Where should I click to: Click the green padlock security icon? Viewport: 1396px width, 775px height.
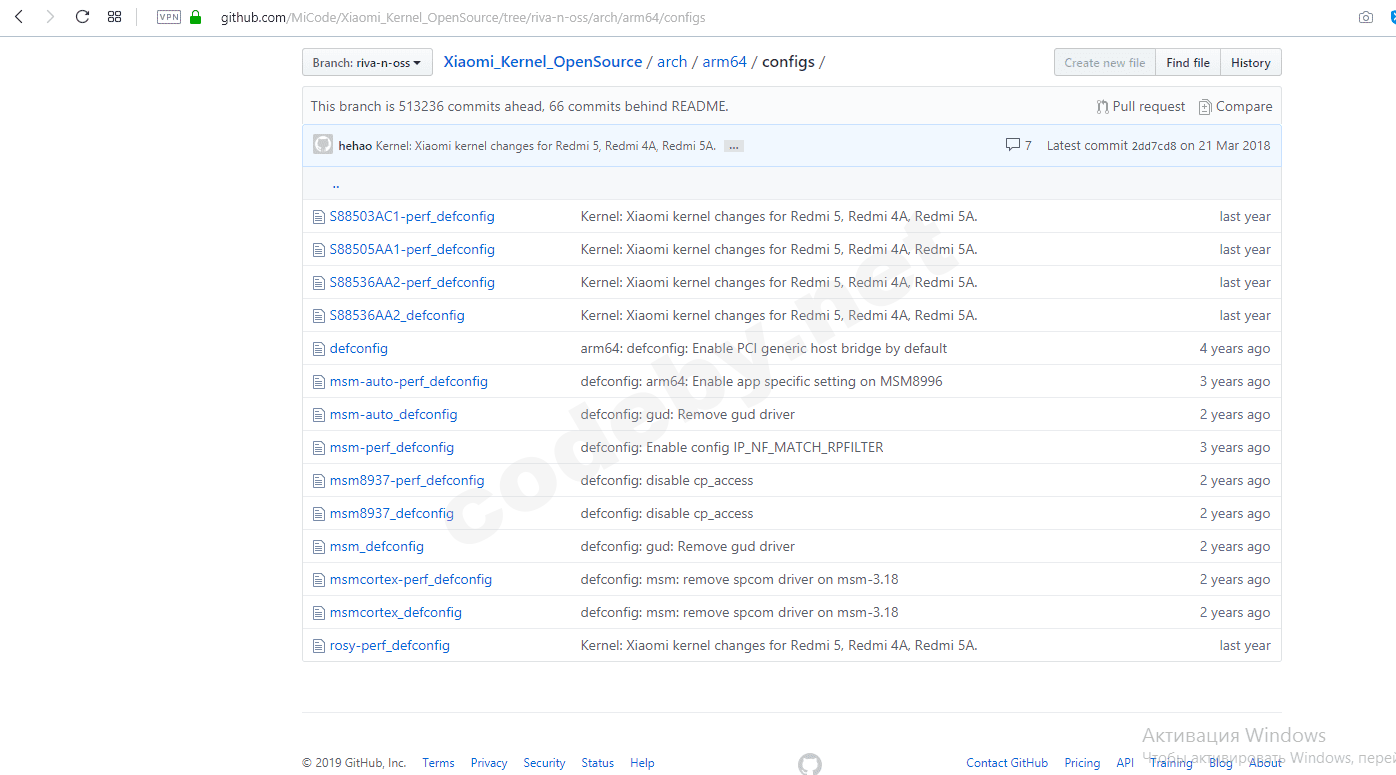pyautogui.click(x=195, y=17)
